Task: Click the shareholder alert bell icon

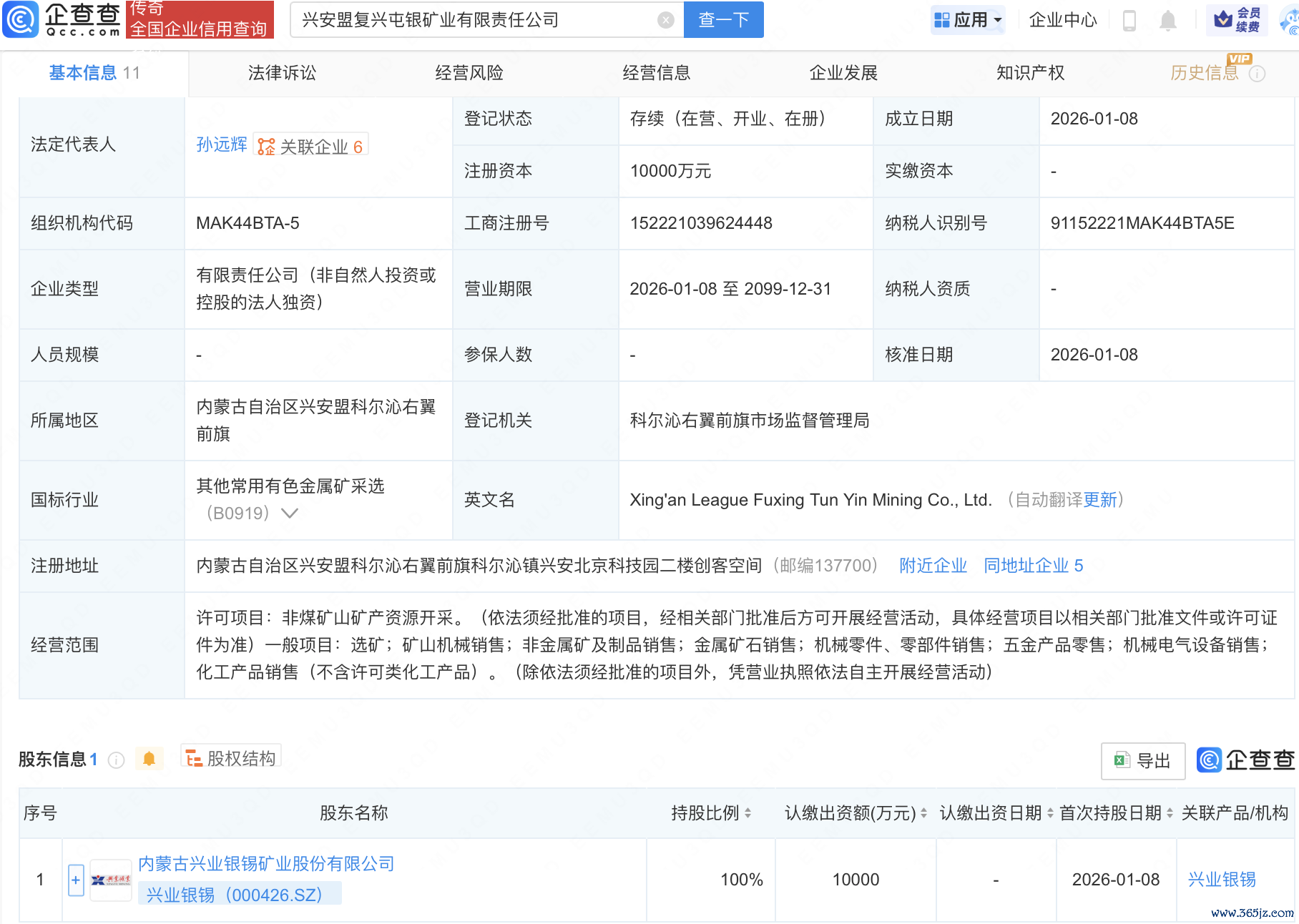Action: 149,759
